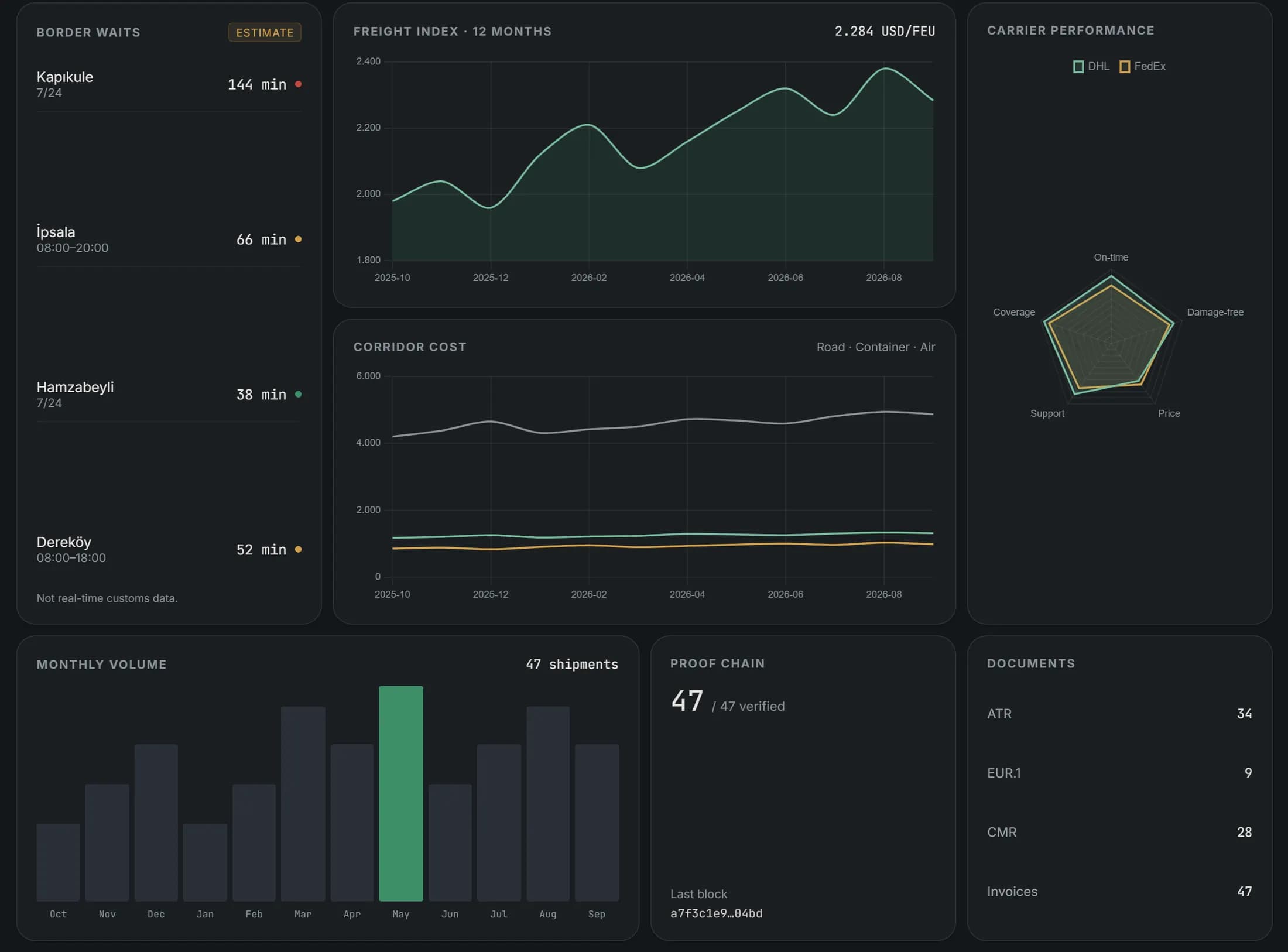Click the Sep month label
This screenshot has height=952, width=1288.
click(597, 915)
